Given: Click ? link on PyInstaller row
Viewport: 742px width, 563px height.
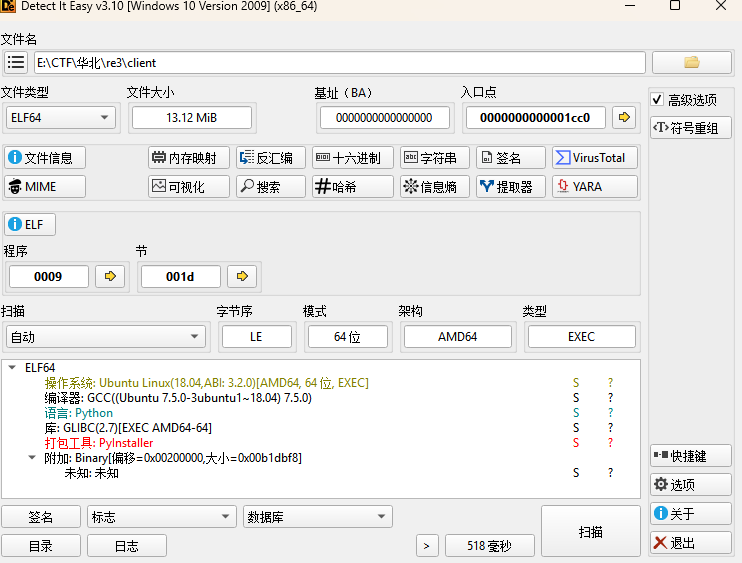Looking at the screenshot, I should [610, 443].
